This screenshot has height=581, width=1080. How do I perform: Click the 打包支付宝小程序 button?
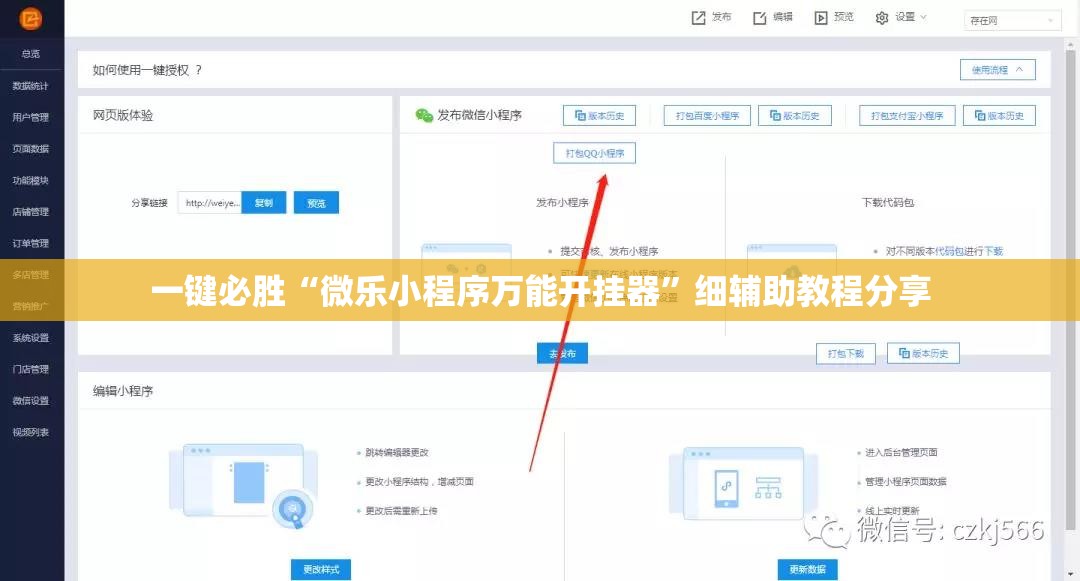click(x=907, y=116)
